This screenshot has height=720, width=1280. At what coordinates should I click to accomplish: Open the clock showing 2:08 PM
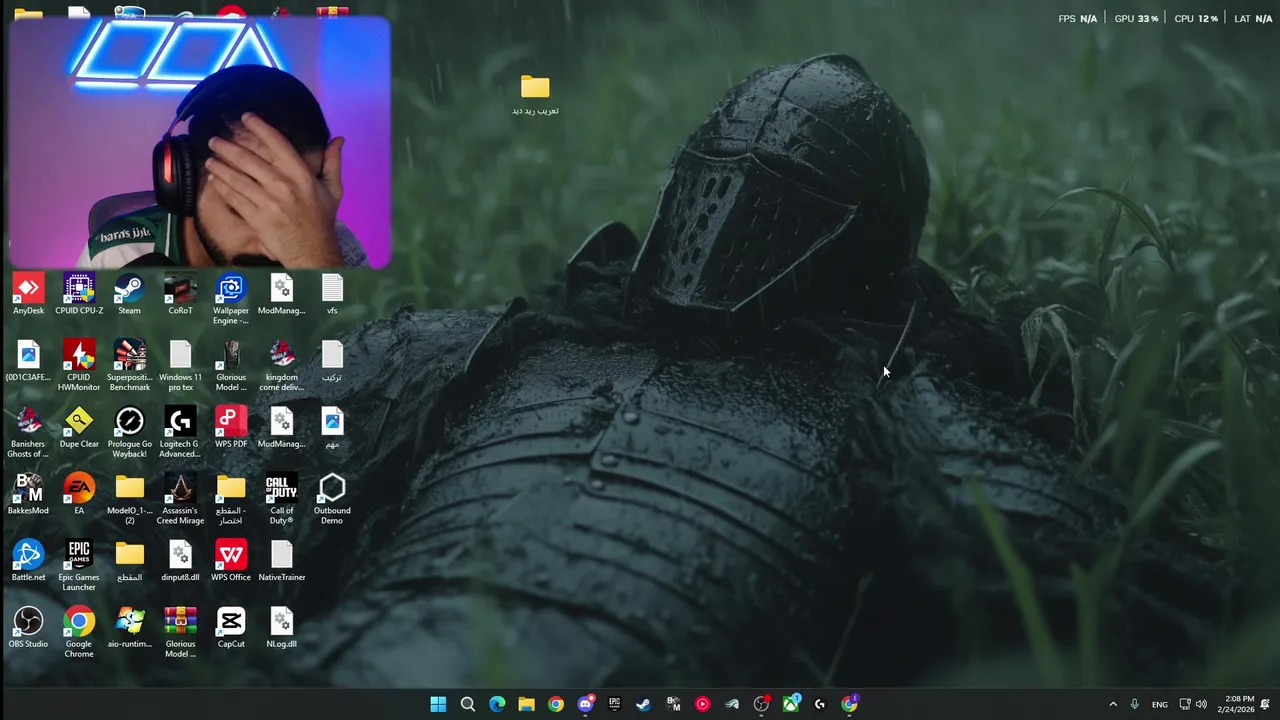coord(1236,704)
